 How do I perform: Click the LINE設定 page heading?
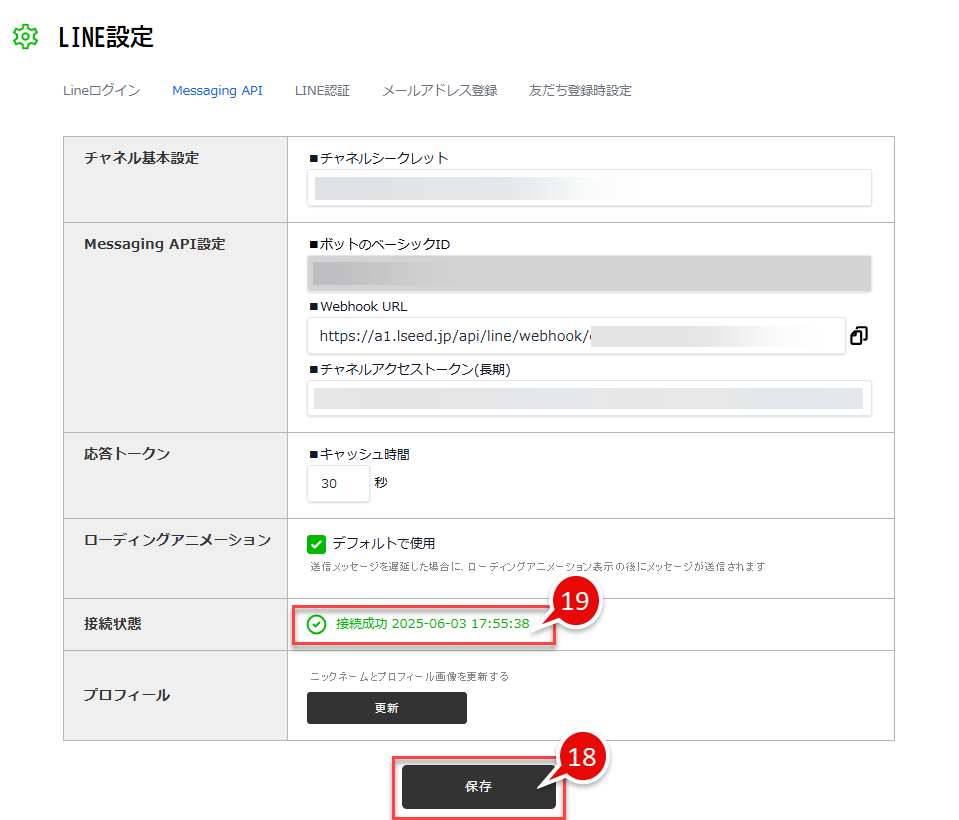106,37
